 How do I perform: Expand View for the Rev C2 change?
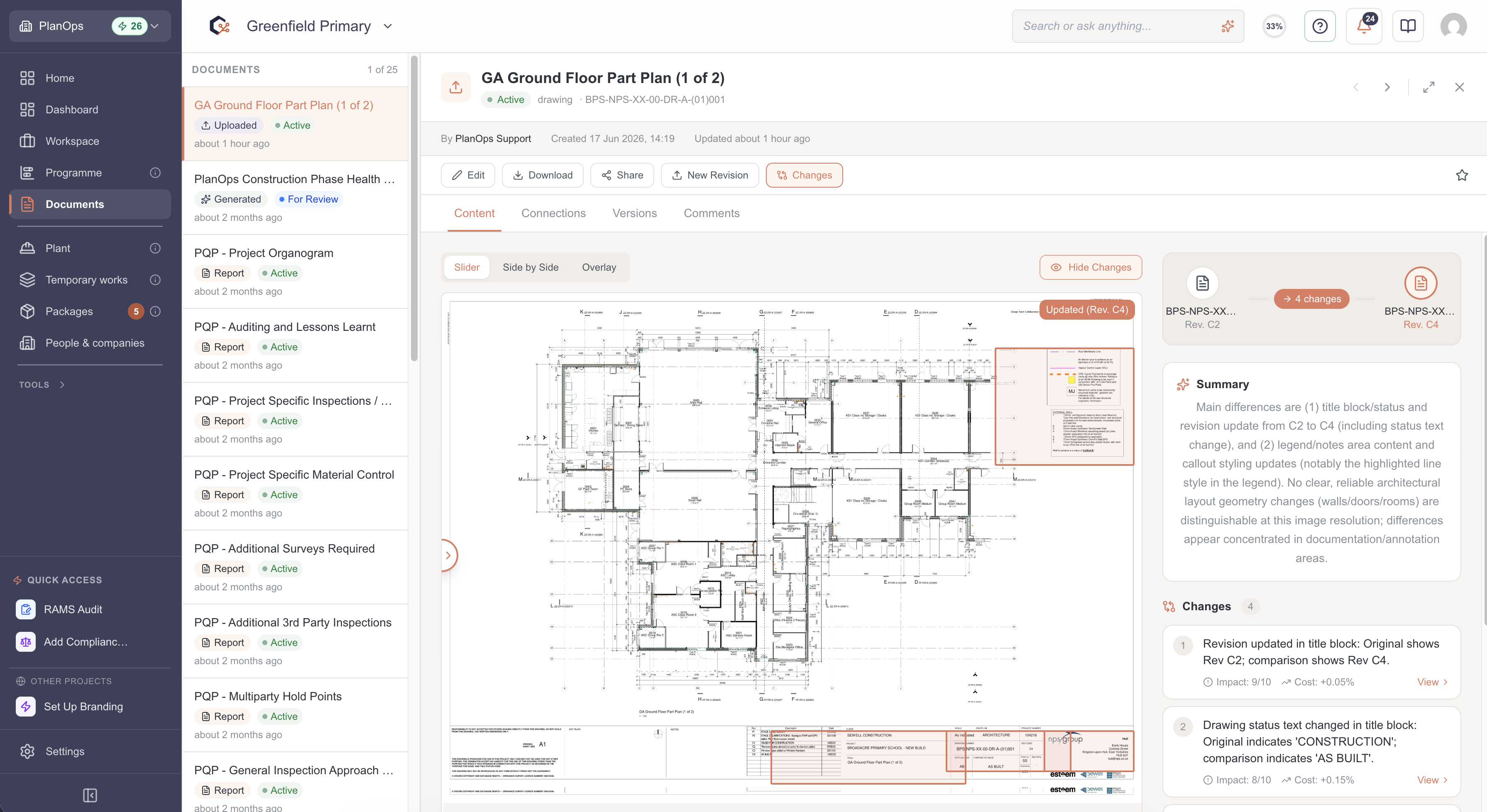tap(1432, 682)
